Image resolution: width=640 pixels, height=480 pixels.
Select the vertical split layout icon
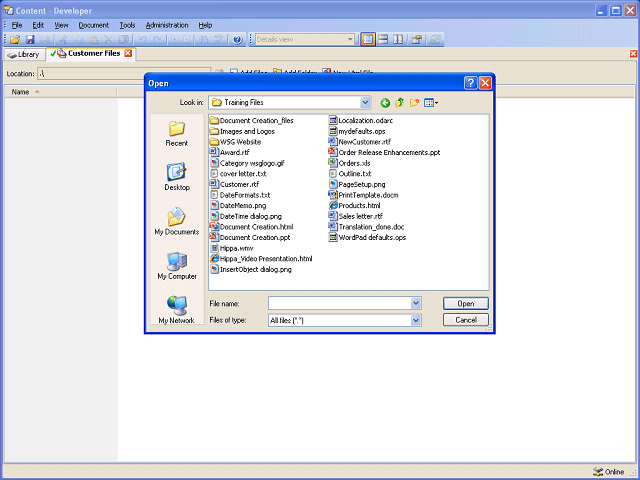pyautogui.click(x=398, y=40)
